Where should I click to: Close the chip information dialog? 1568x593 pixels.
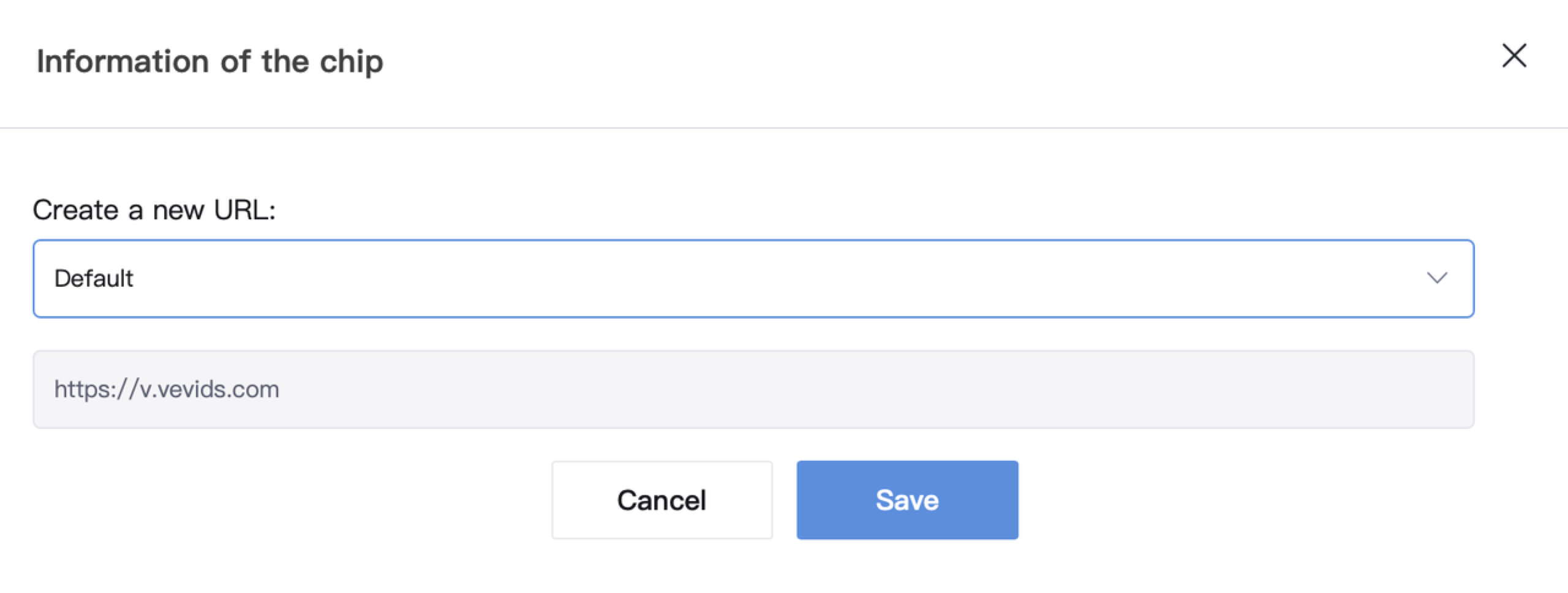pos(1514,56)
